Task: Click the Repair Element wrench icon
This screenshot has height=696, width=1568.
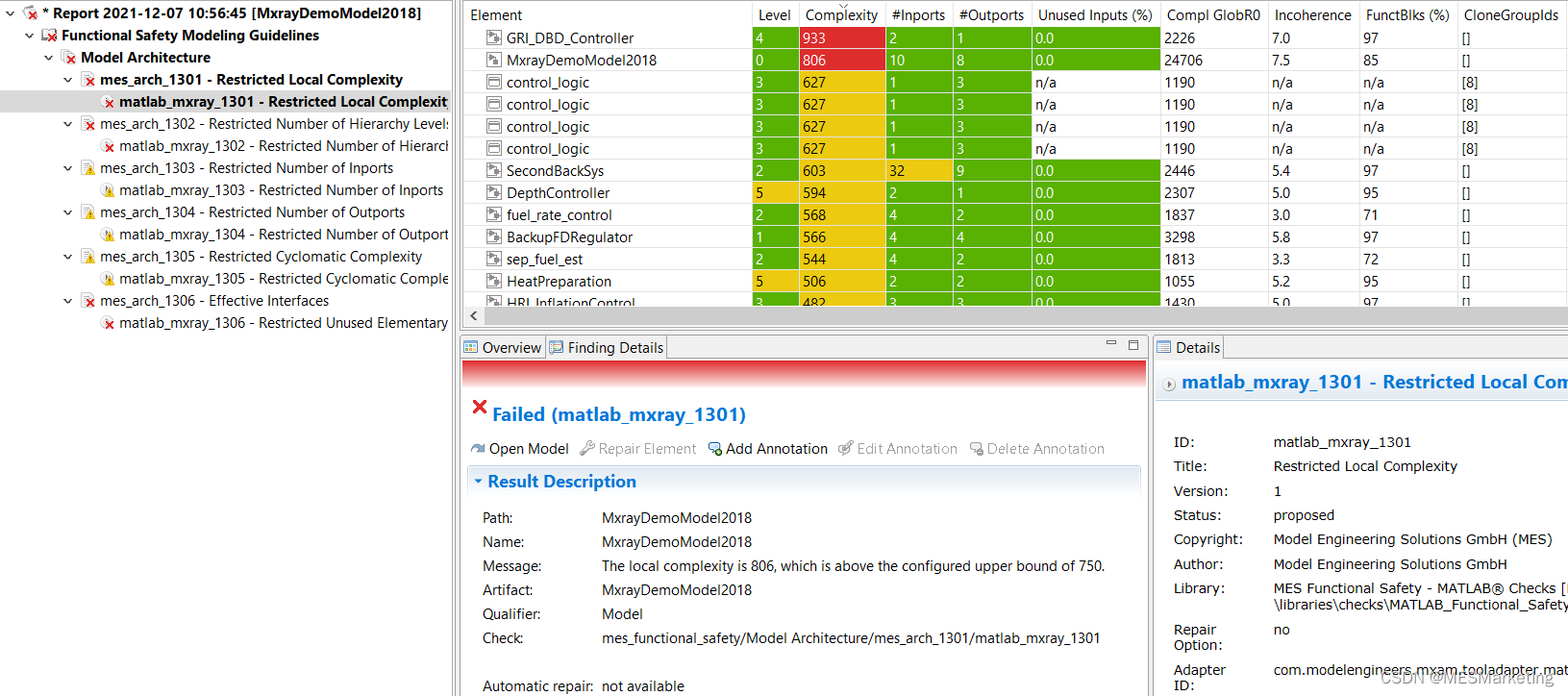Action: point(587,449)
